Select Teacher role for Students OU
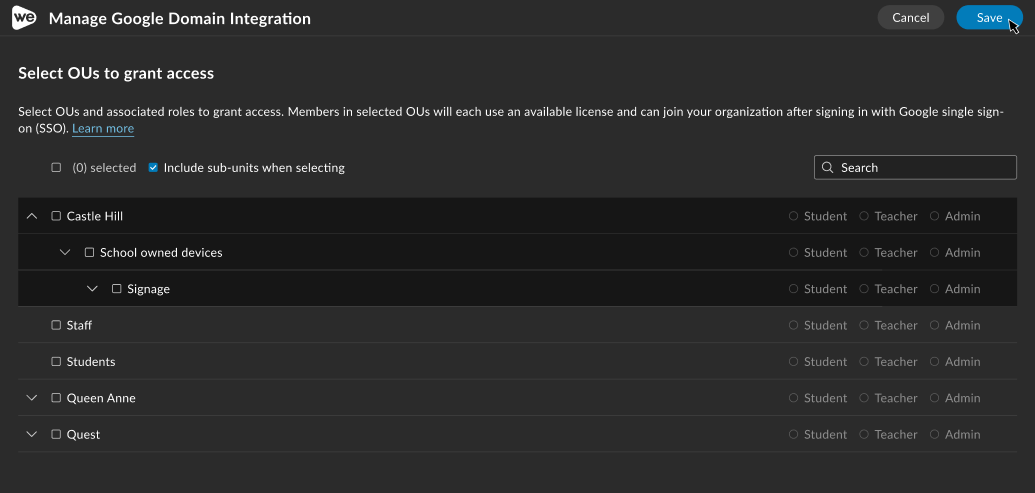The height and width of the screenshot is (493, 1035). [x=864, y=361]
